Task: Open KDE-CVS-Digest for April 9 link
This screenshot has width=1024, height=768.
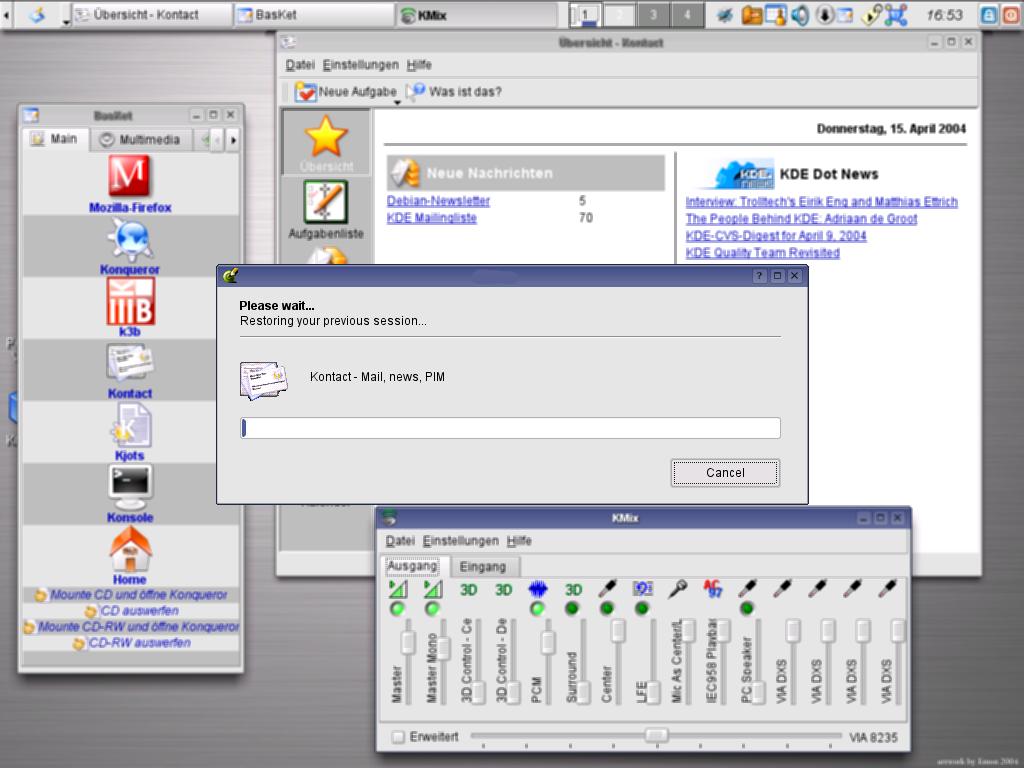Action: click(776, 236)
